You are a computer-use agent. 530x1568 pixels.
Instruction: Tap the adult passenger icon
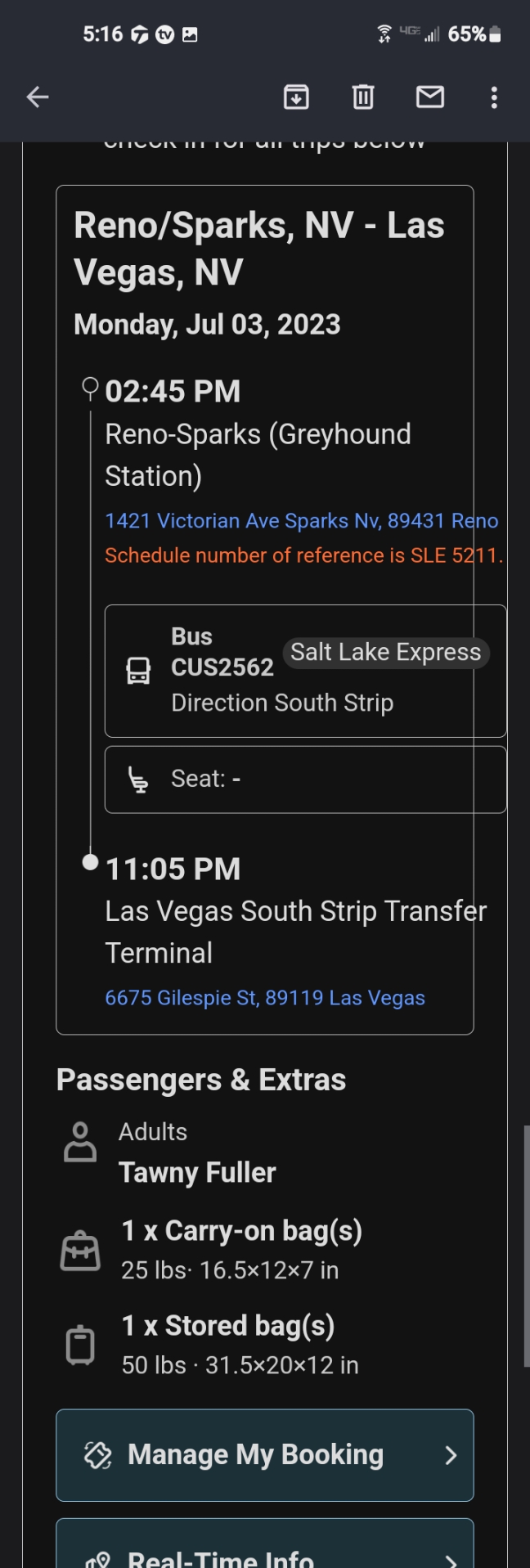(x=80, y=1142)
